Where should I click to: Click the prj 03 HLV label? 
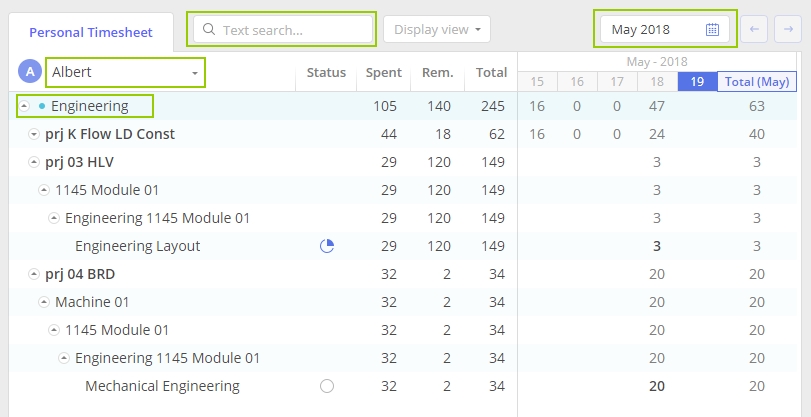[x=80, y=162]
